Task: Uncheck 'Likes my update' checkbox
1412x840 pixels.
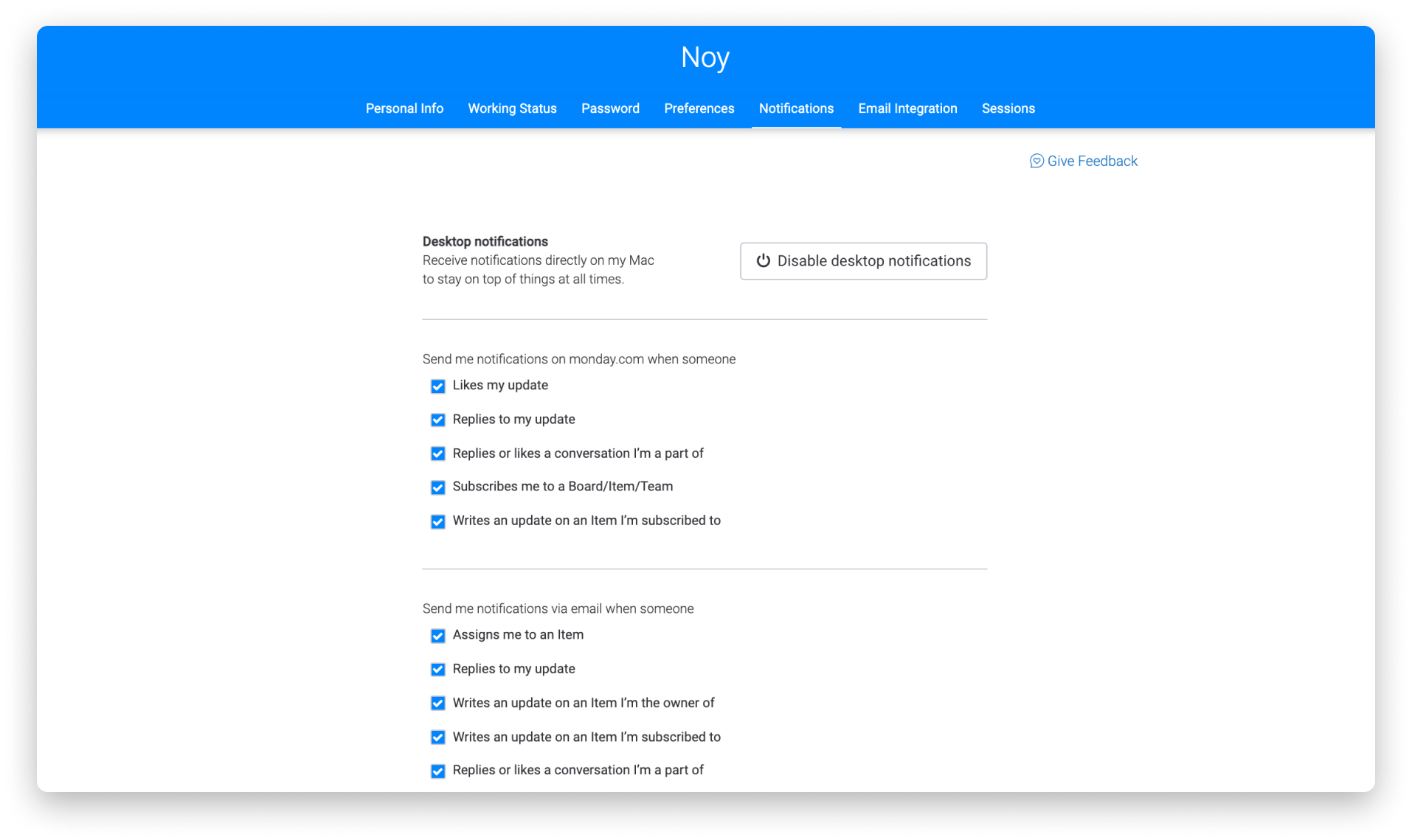Action: tap(437, 386)
